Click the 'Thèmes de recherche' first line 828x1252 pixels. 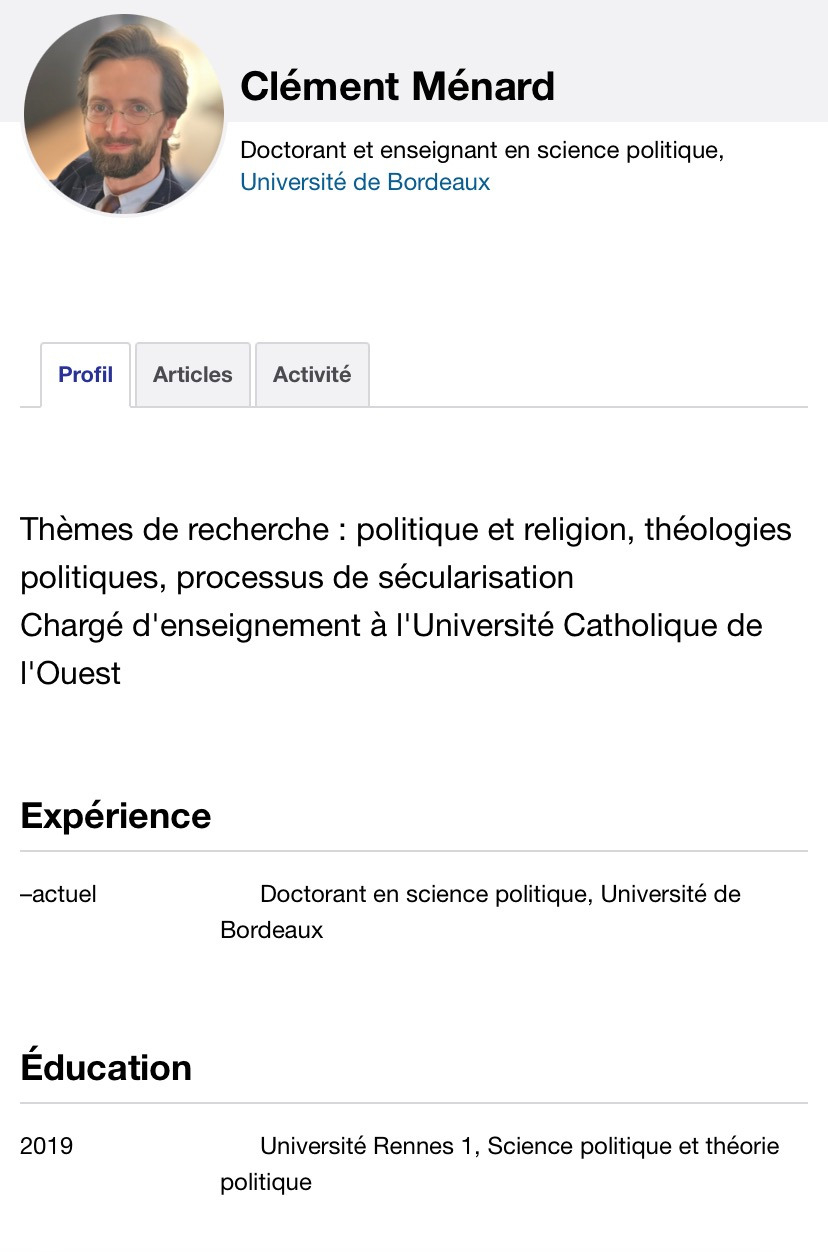[x=405, y=529]
